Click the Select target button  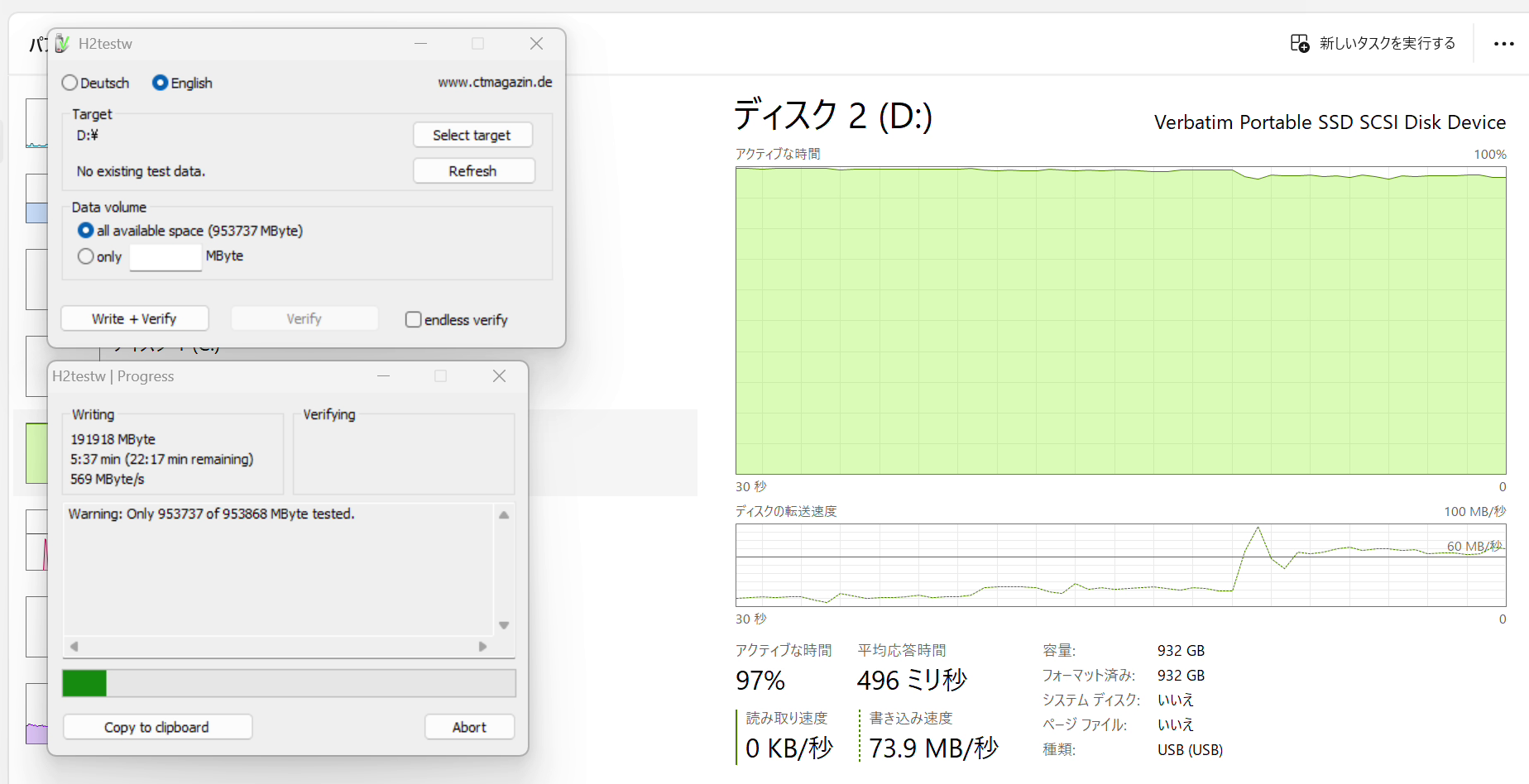point(472,135)
